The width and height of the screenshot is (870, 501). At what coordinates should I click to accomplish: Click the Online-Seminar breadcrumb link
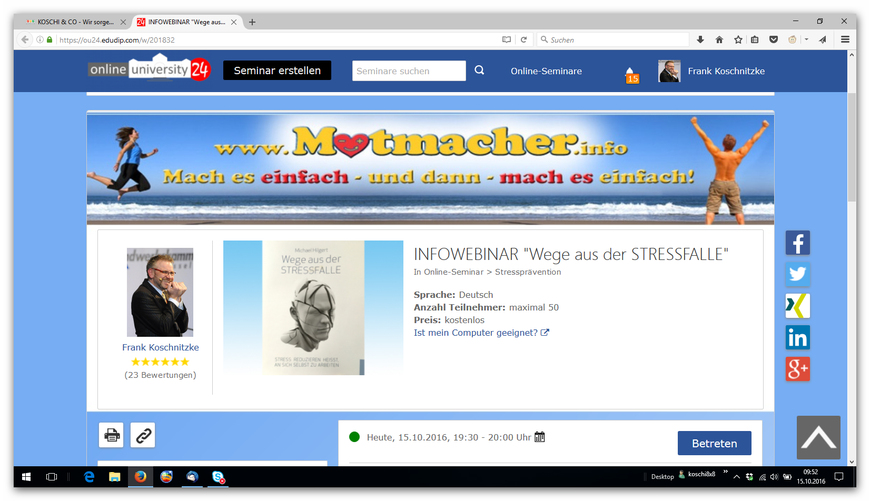pos(453,272)
